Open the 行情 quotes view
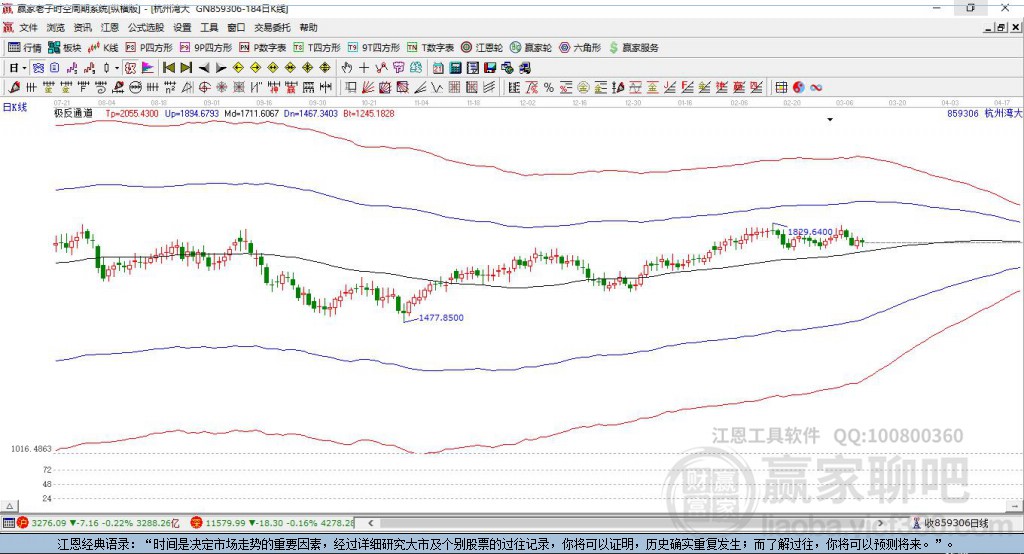 (24, 48)
